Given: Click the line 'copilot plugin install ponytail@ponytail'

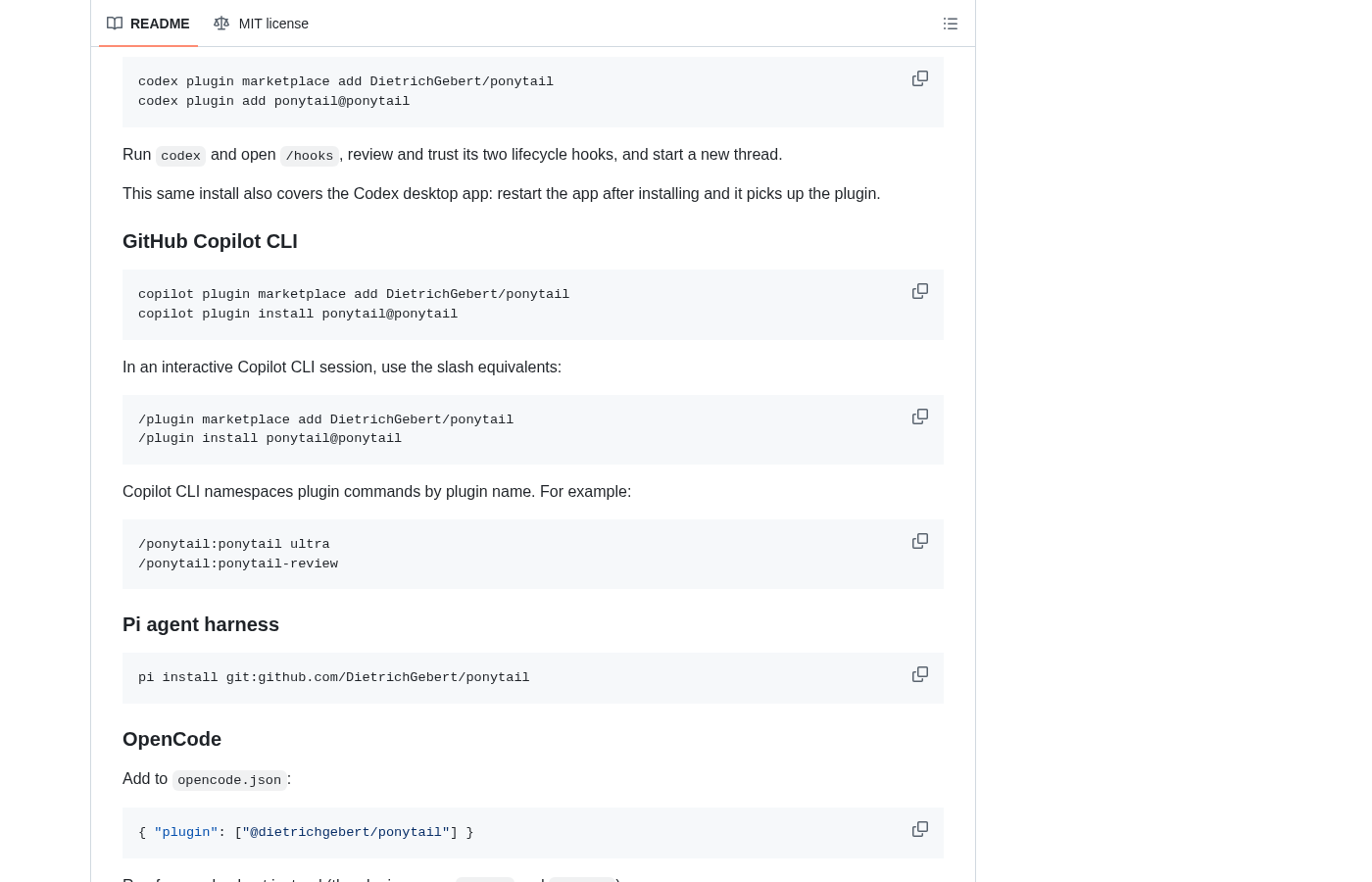Looking at the screenshot, I should point(298,314).
